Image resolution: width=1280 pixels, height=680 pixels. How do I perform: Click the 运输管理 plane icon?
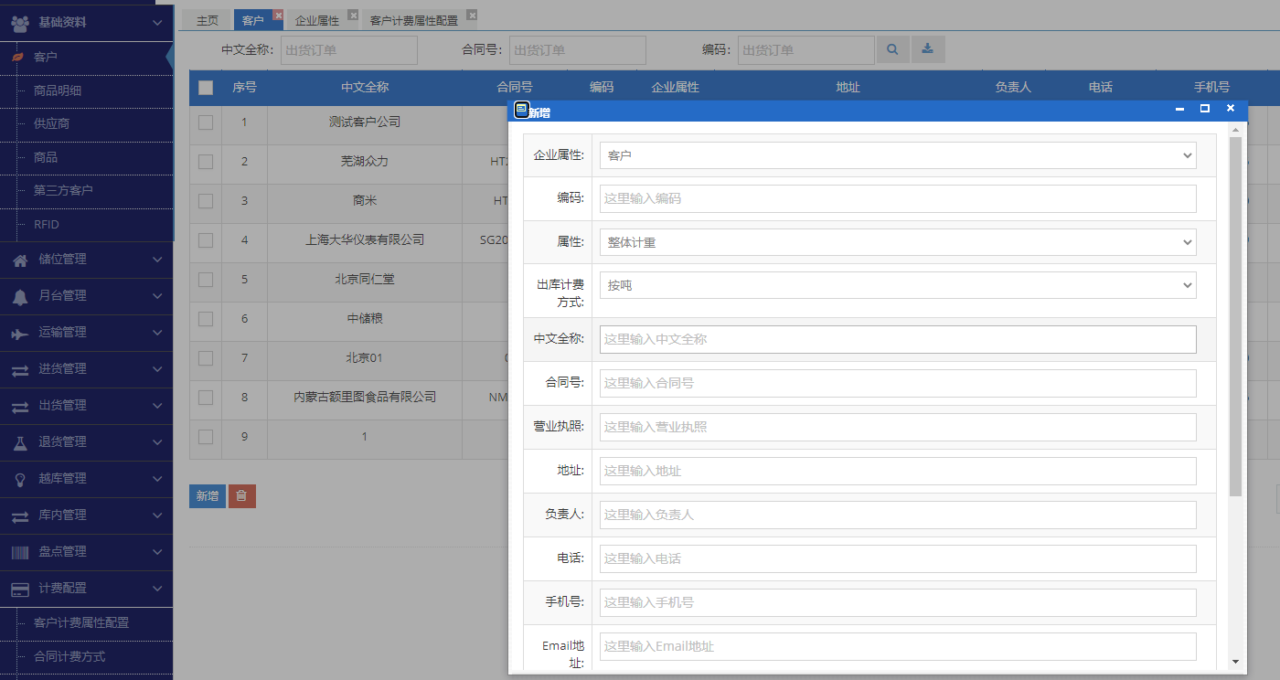click(20, 333)
